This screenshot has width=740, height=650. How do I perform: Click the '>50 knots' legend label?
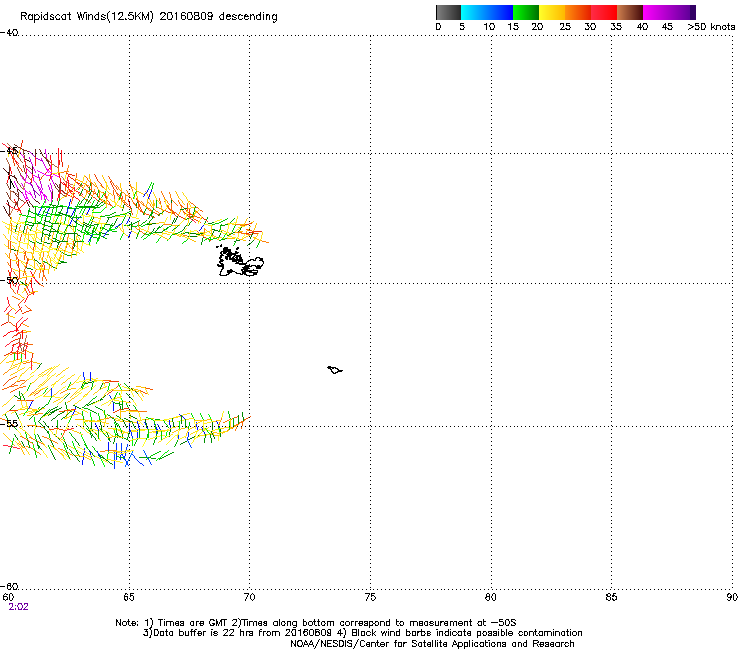711,27
